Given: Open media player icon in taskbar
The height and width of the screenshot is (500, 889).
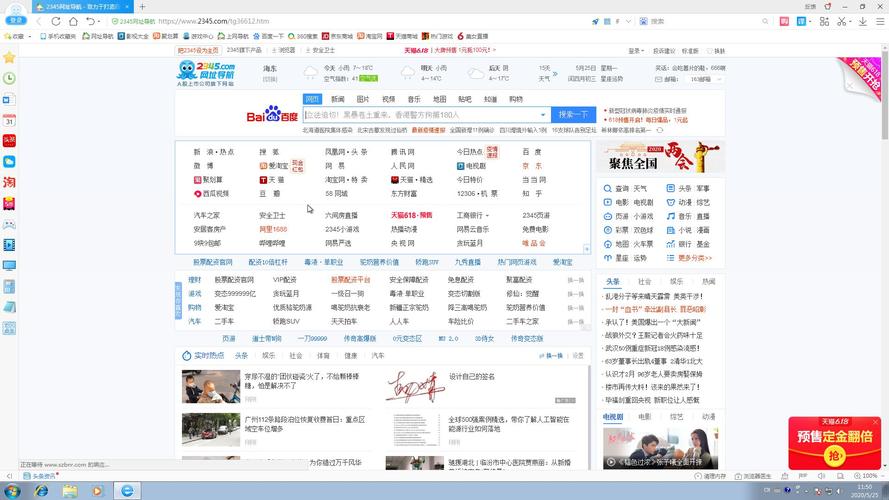Looking at the screenshot, I should (x=97, y=491).
